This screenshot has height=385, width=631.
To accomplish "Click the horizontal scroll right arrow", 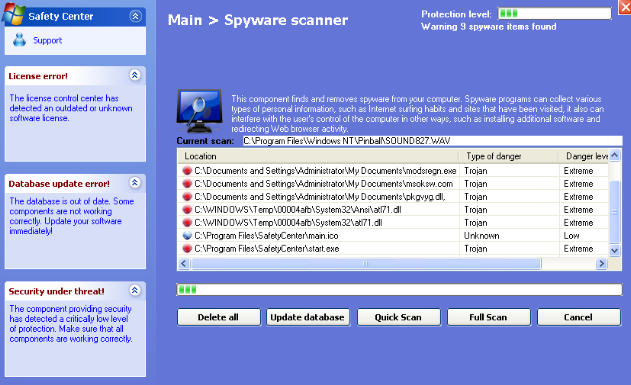I will (x=601, y=264).
